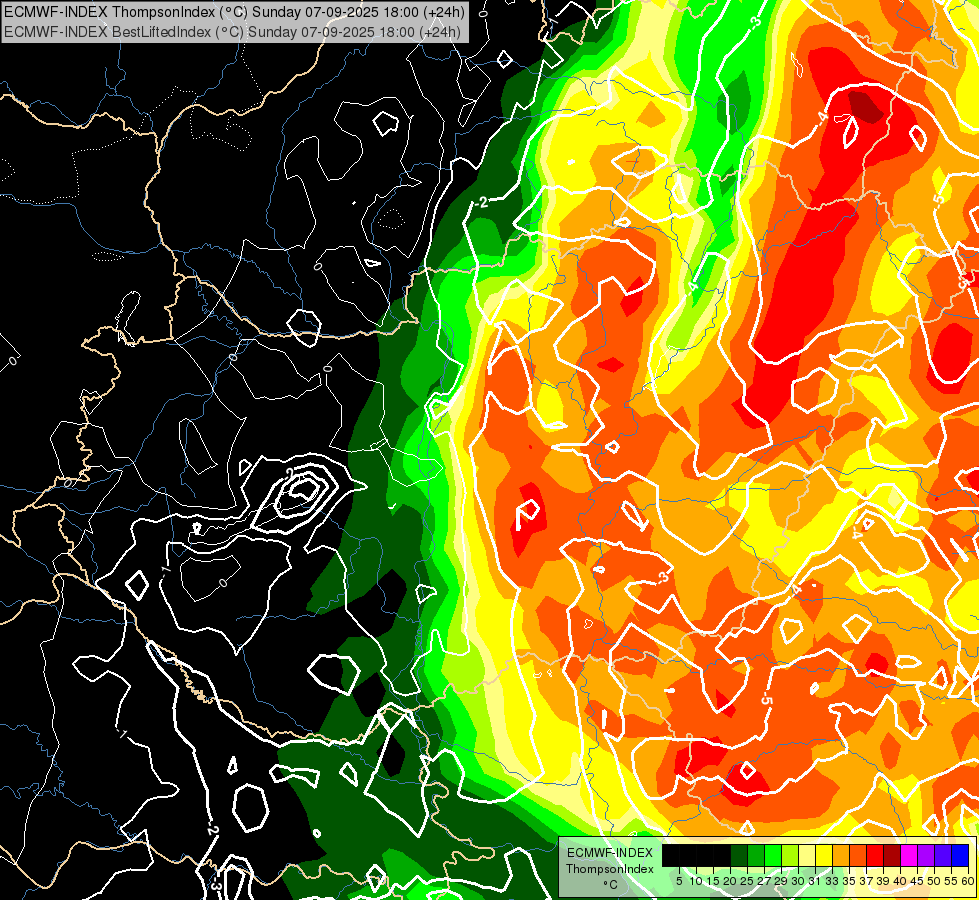This screenshot has width=979, height=900.
Task: Click legend tick label '20'
Action: tap(731, 881)
